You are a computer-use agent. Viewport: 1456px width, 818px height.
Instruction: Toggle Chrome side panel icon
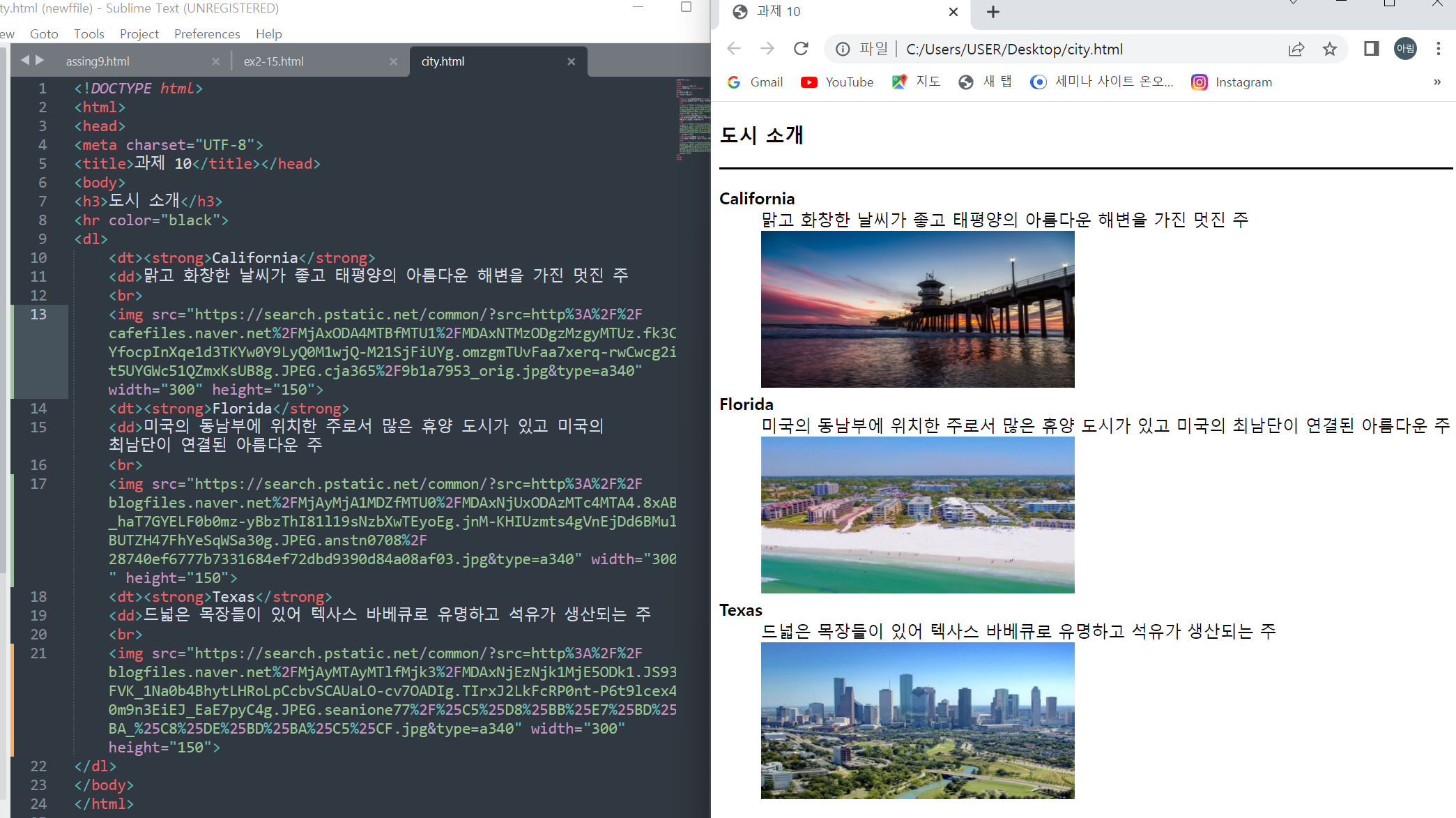tap(1371, 49)
